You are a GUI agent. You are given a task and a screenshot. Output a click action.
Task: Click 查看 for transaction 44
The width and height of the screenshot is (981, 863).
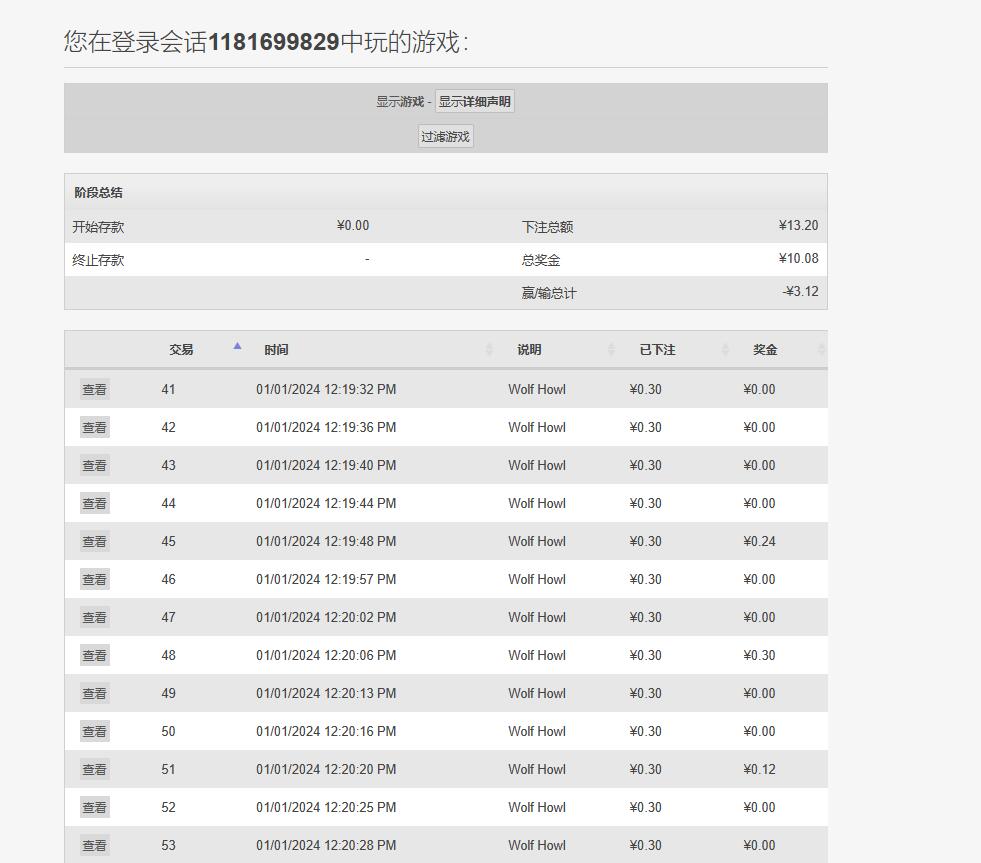94,504
